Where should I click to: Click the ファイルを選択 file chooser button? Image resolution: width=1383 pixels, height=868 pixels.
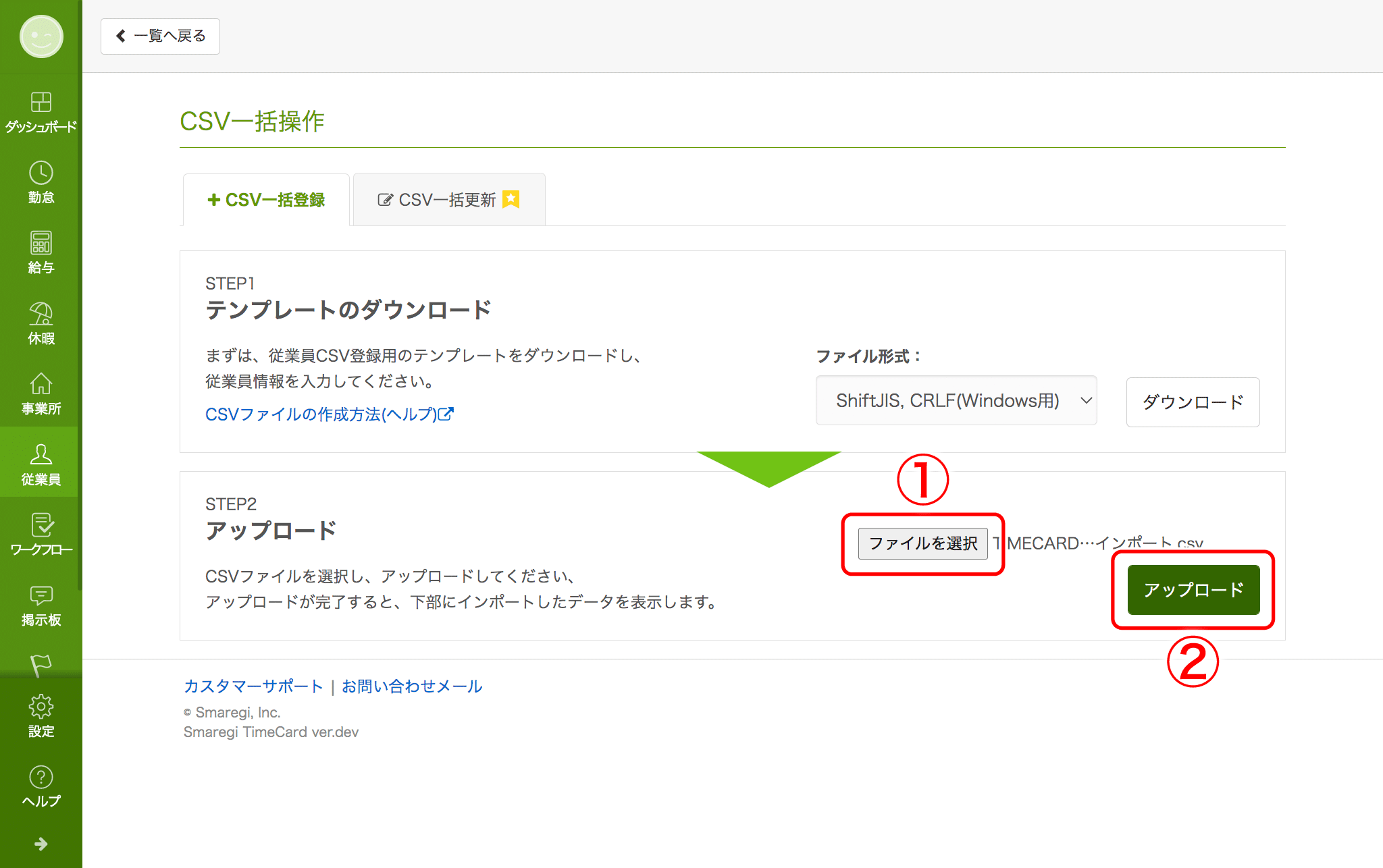922,543
